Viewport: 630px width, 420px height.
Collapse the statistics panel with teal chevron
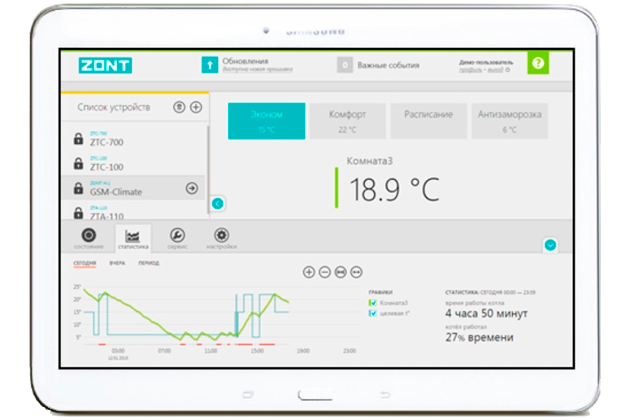pos(549,245)
